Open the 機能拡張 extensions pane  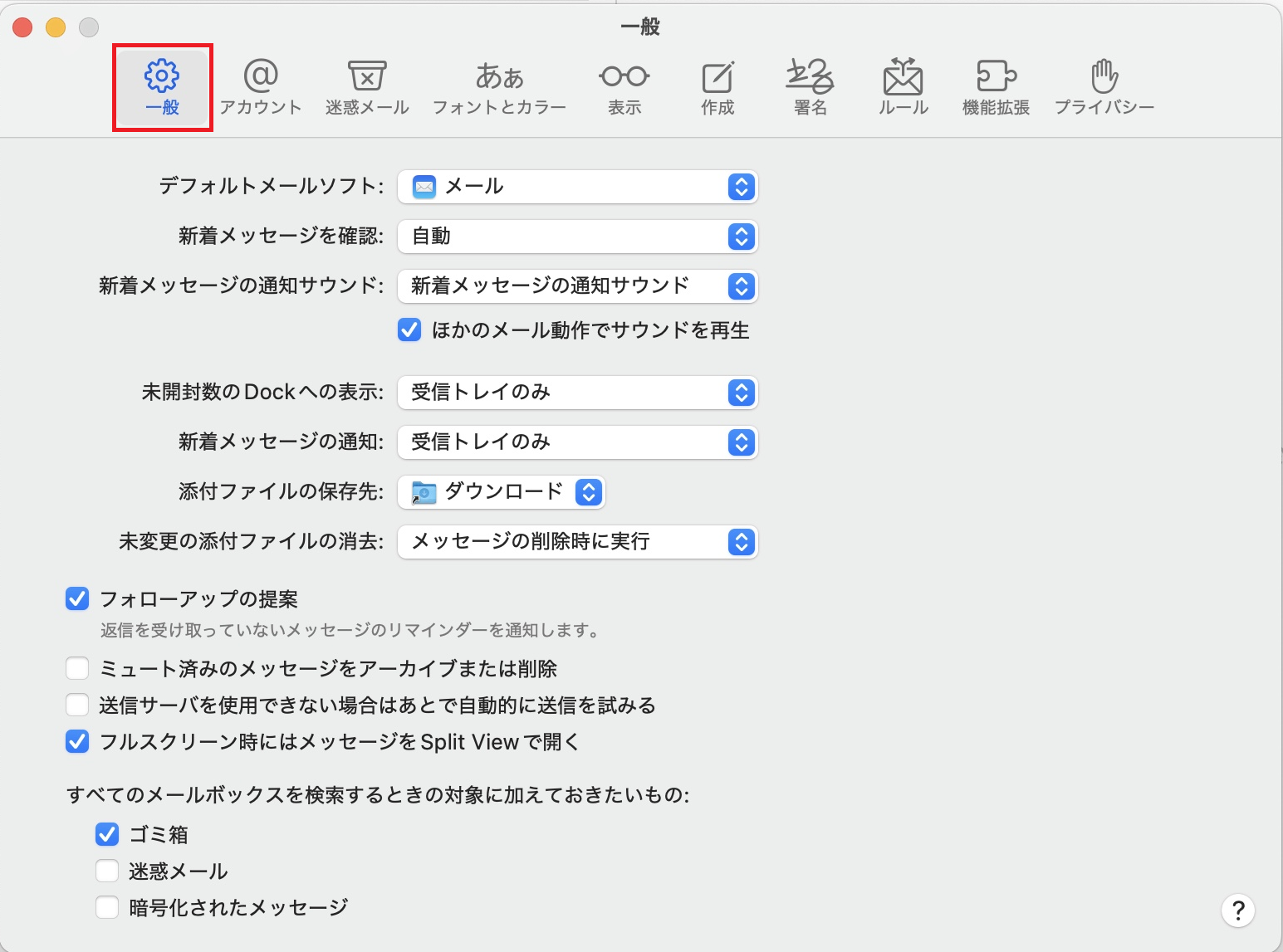(996, 87)
